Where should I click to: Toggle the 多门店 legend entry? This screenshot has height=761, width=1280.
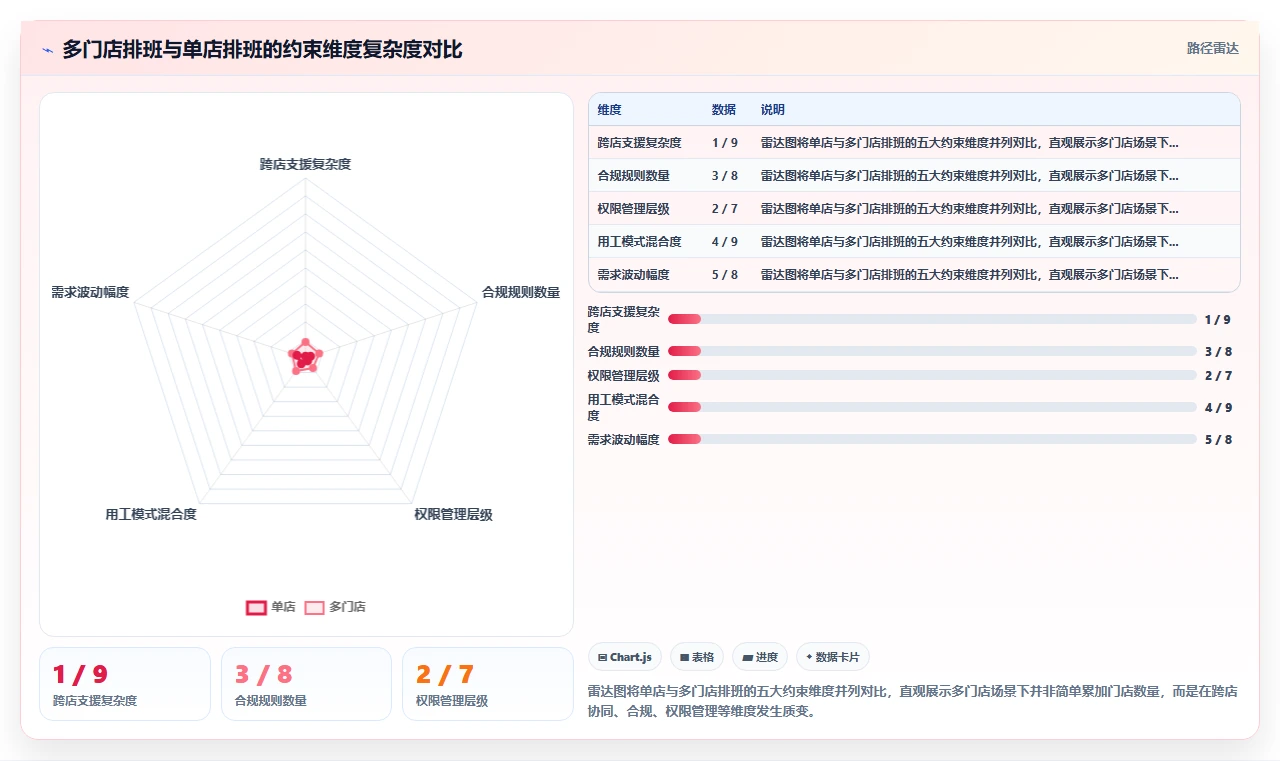tap(335, 607)
